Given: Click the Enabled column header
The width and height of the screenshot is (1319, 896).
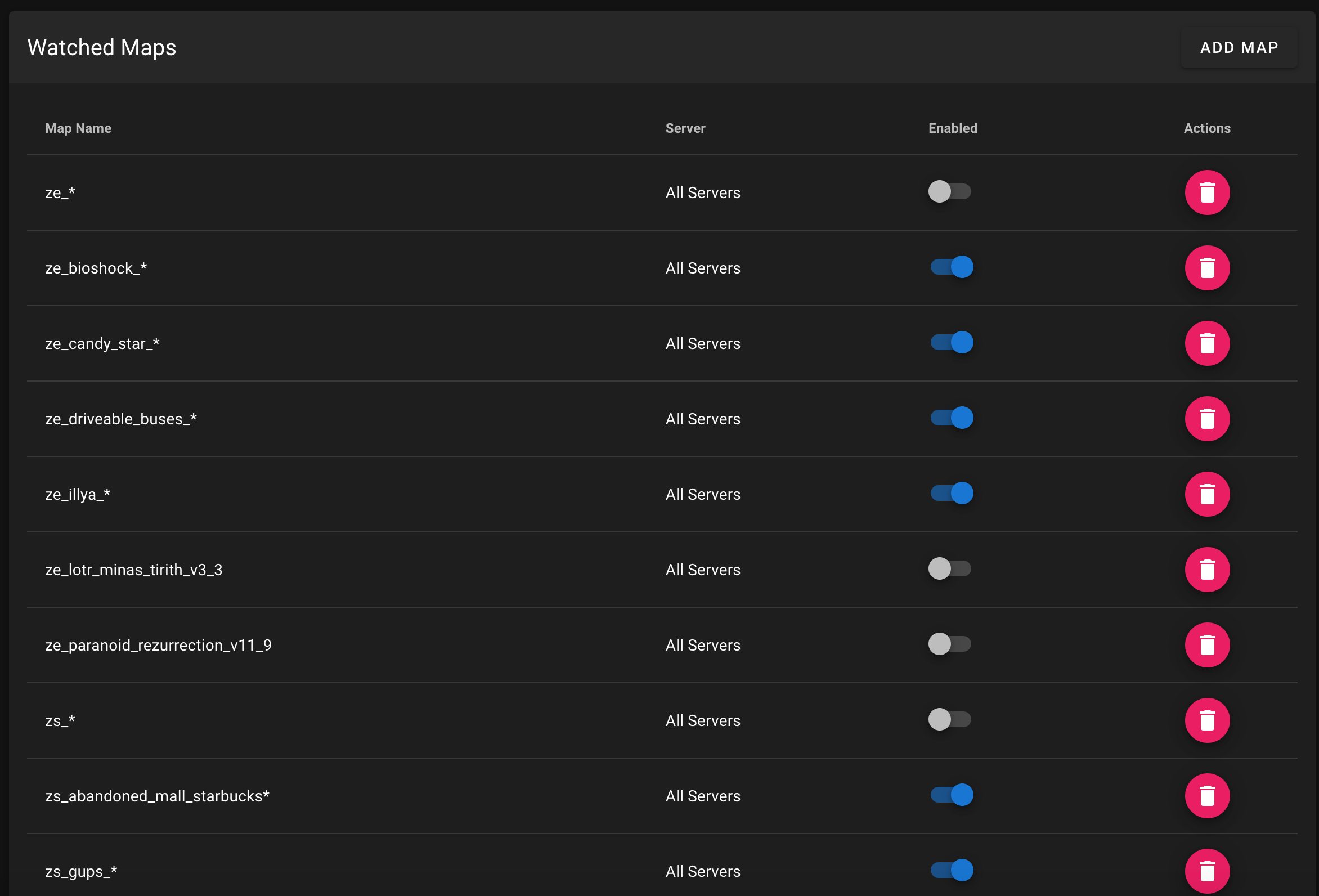Looking at the screenshot, I should pos(952,128).
